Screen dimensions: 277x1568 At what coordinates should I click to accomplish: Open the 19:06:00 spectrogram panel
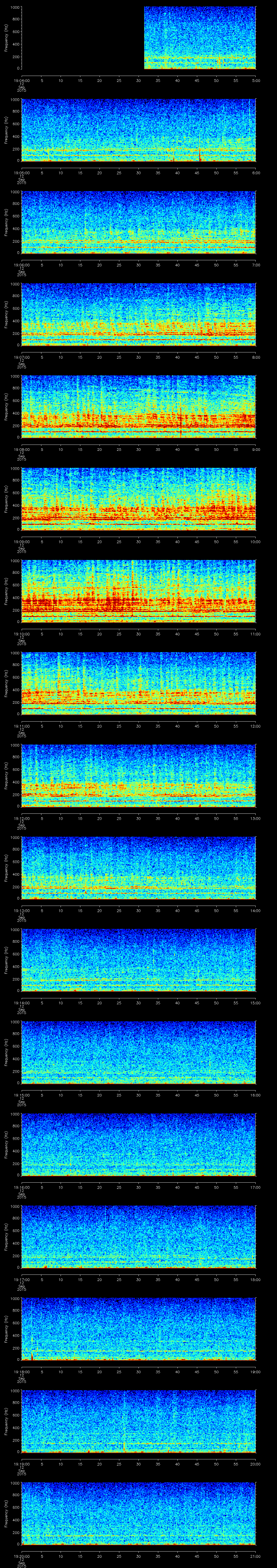pyautogui.click(x=139, y=223)
